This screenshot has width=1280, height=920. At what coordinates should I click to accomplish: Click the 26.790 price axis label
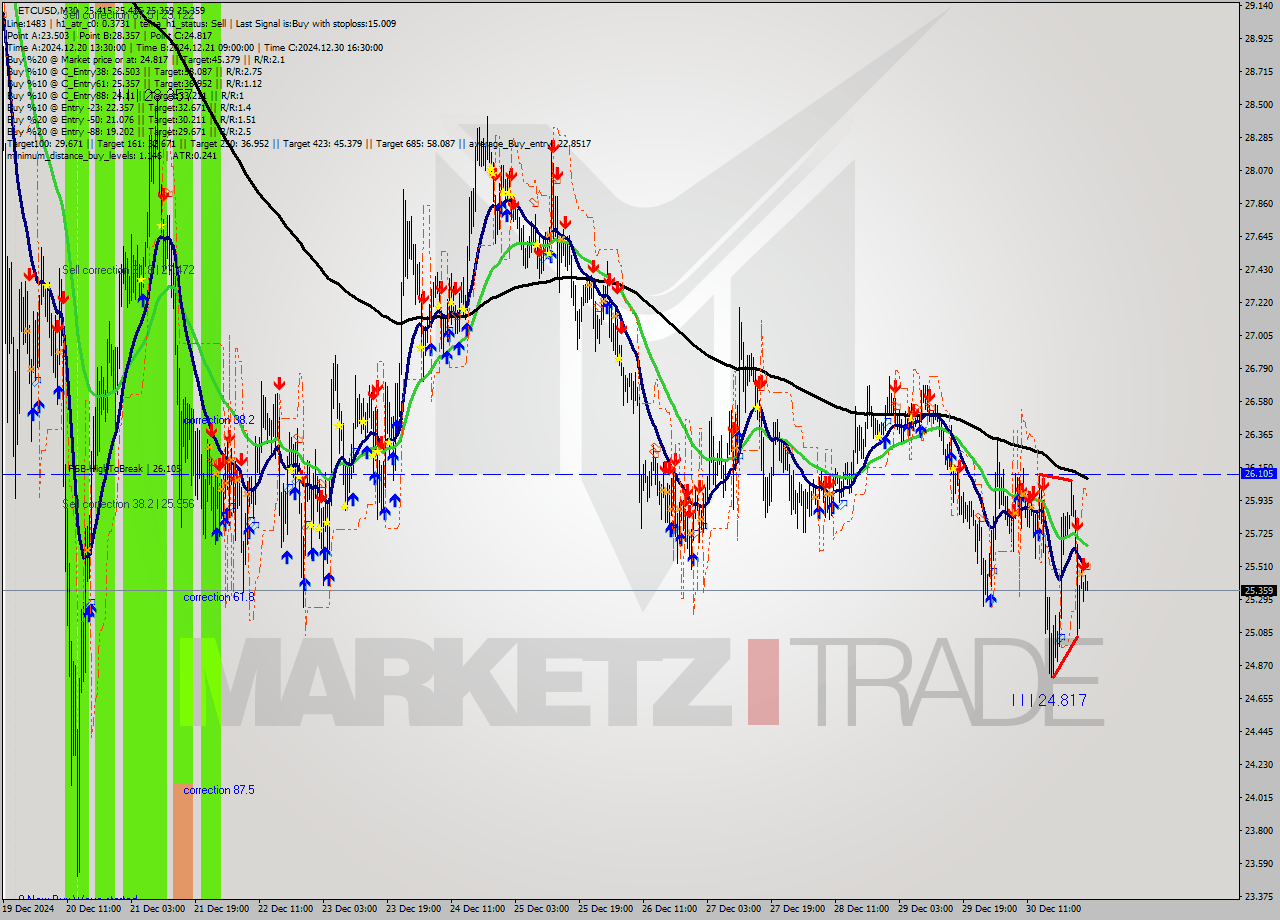1259,368
